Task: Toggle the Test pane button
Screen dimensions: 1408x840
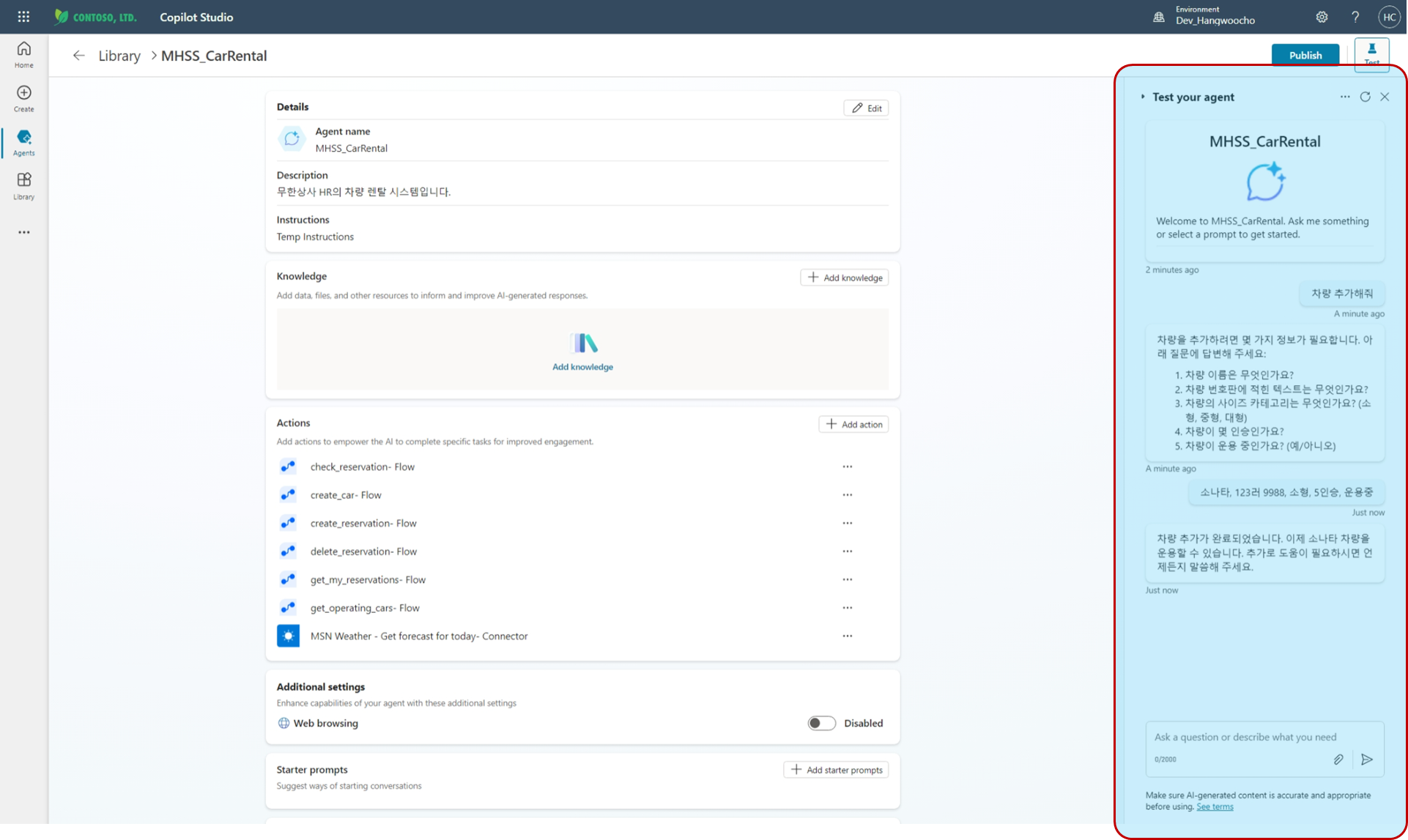Action: coord(1371,54)
